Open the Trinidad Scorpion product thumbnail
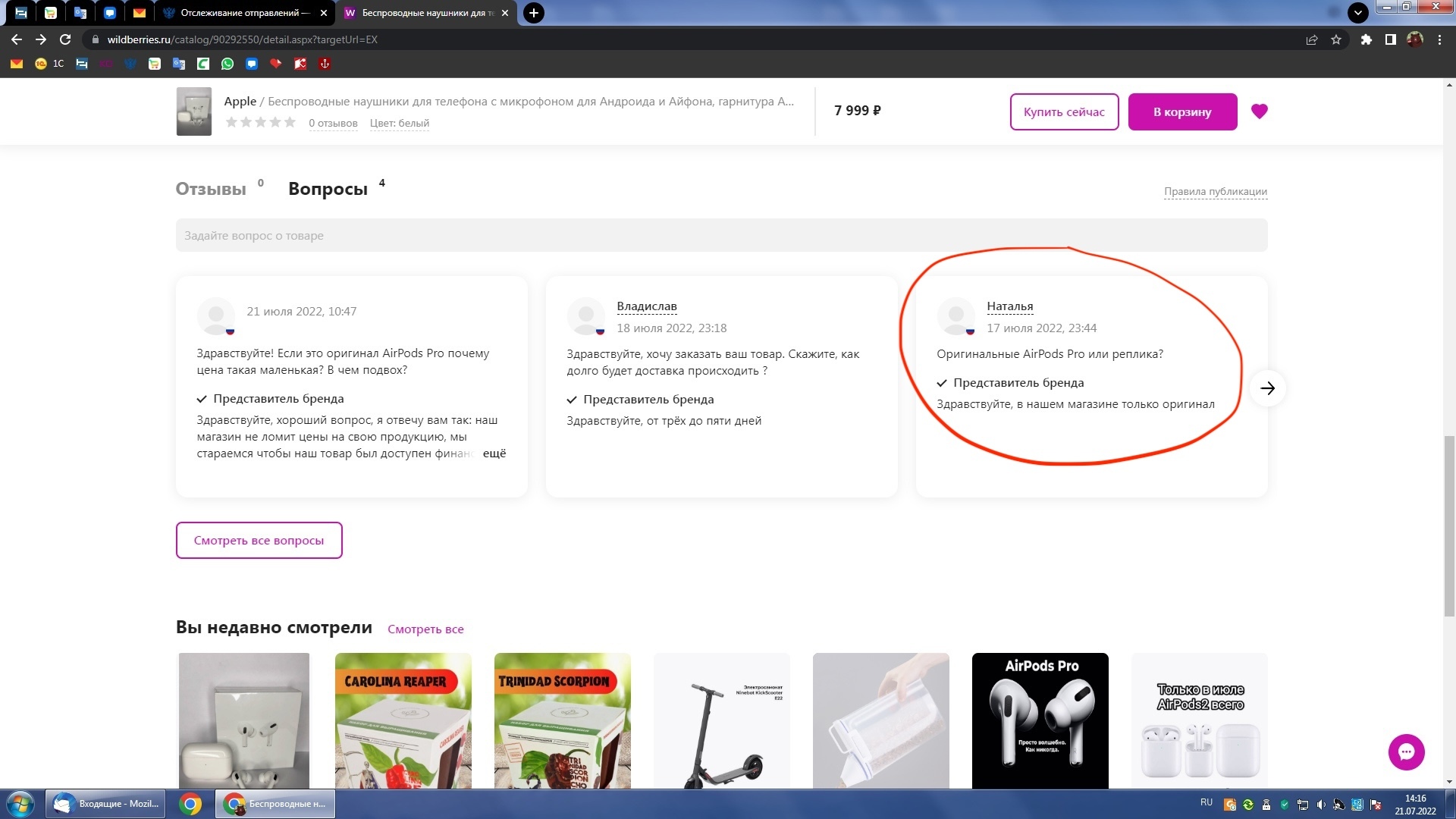Viewport: 1456px width, 819px height. [562, 720]
